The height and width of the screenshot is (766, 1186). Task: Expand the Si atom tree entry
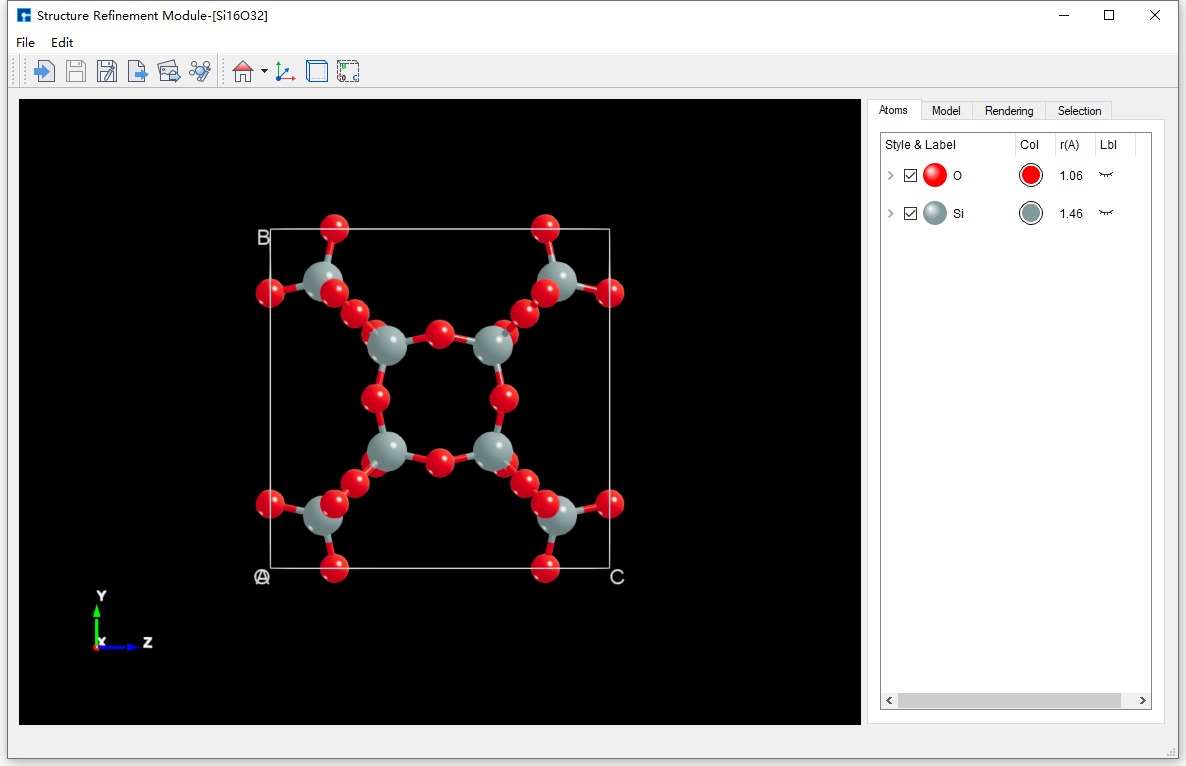coord(890,213)
